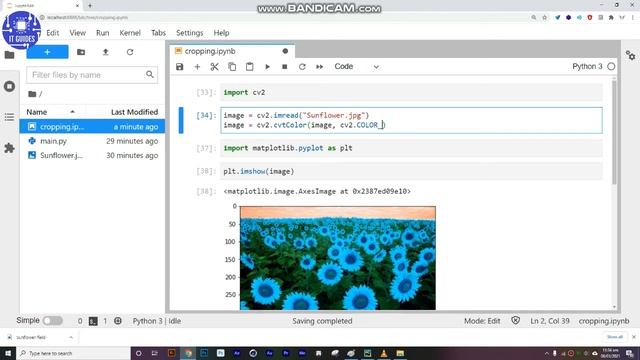Open the Edit menu
This screenshot has width=640, height=360.
point(53,33)
